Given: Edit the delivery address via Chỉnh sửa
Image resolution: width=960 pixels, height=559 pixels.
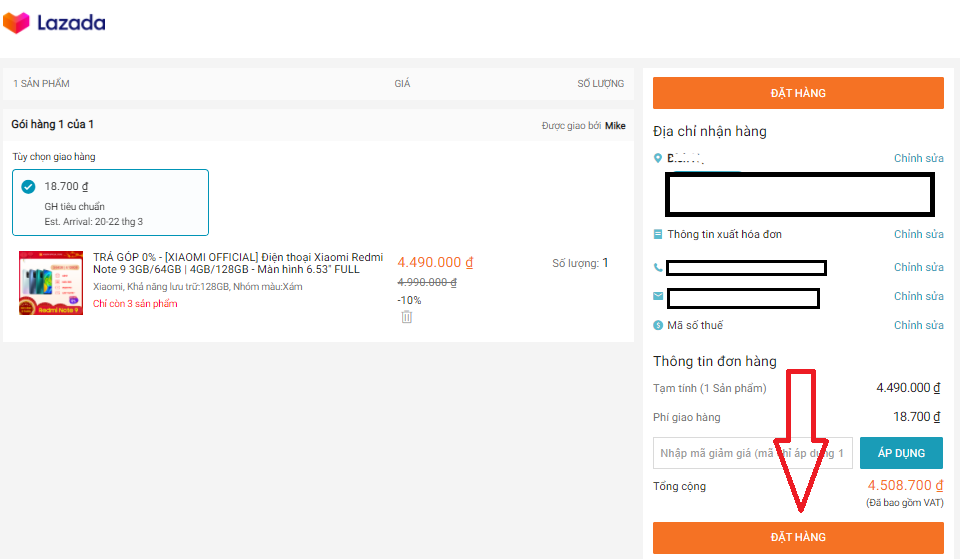Looking at the screenshot, I should (x=918, y=158).
